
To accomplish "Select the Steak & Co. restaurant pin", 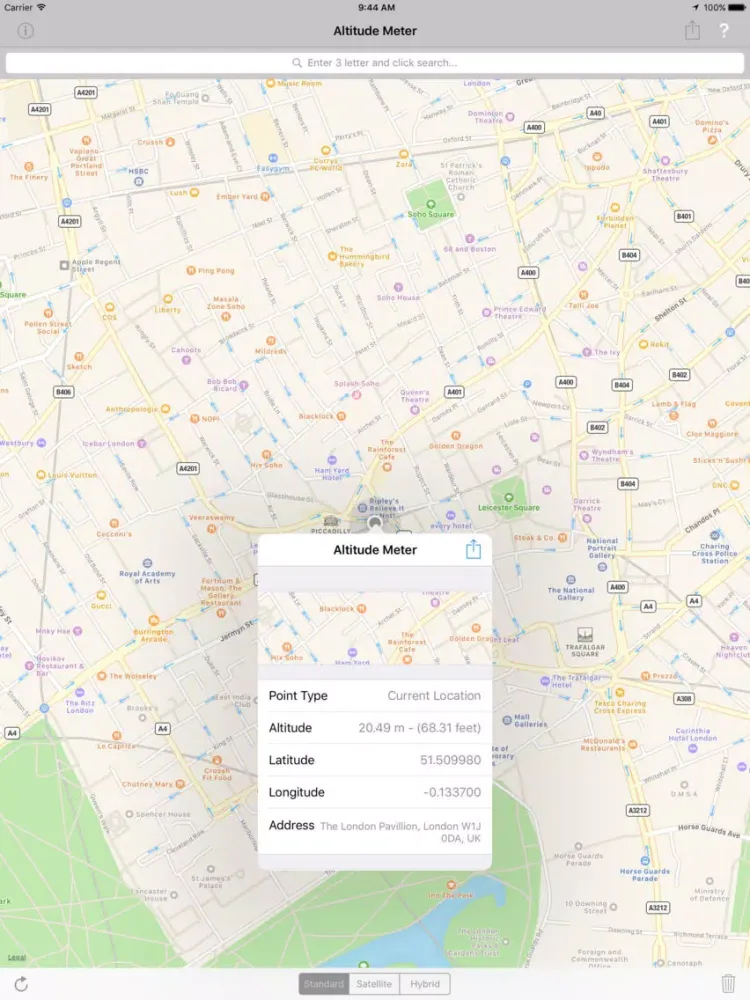I will pos(562,538).
